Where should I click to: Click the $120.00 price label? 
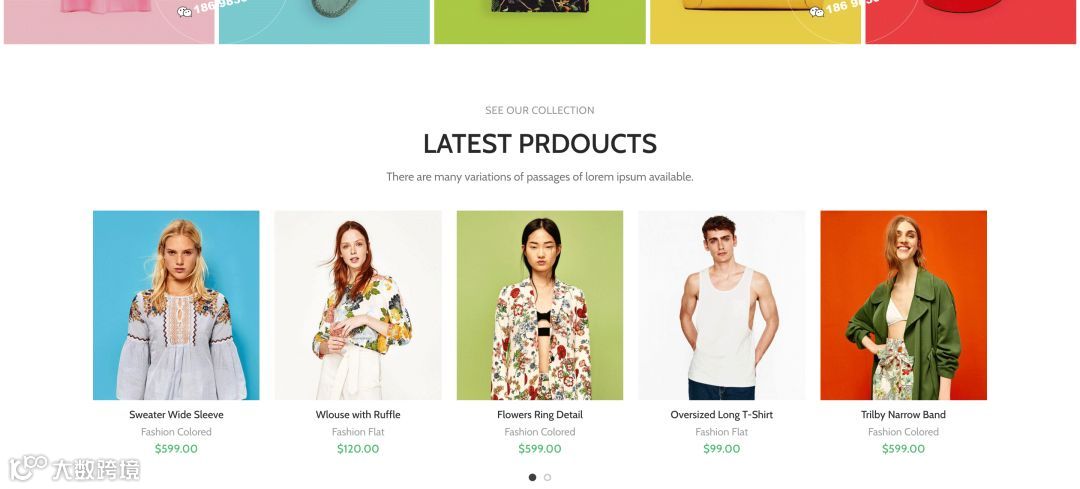(x=358, y=449)
